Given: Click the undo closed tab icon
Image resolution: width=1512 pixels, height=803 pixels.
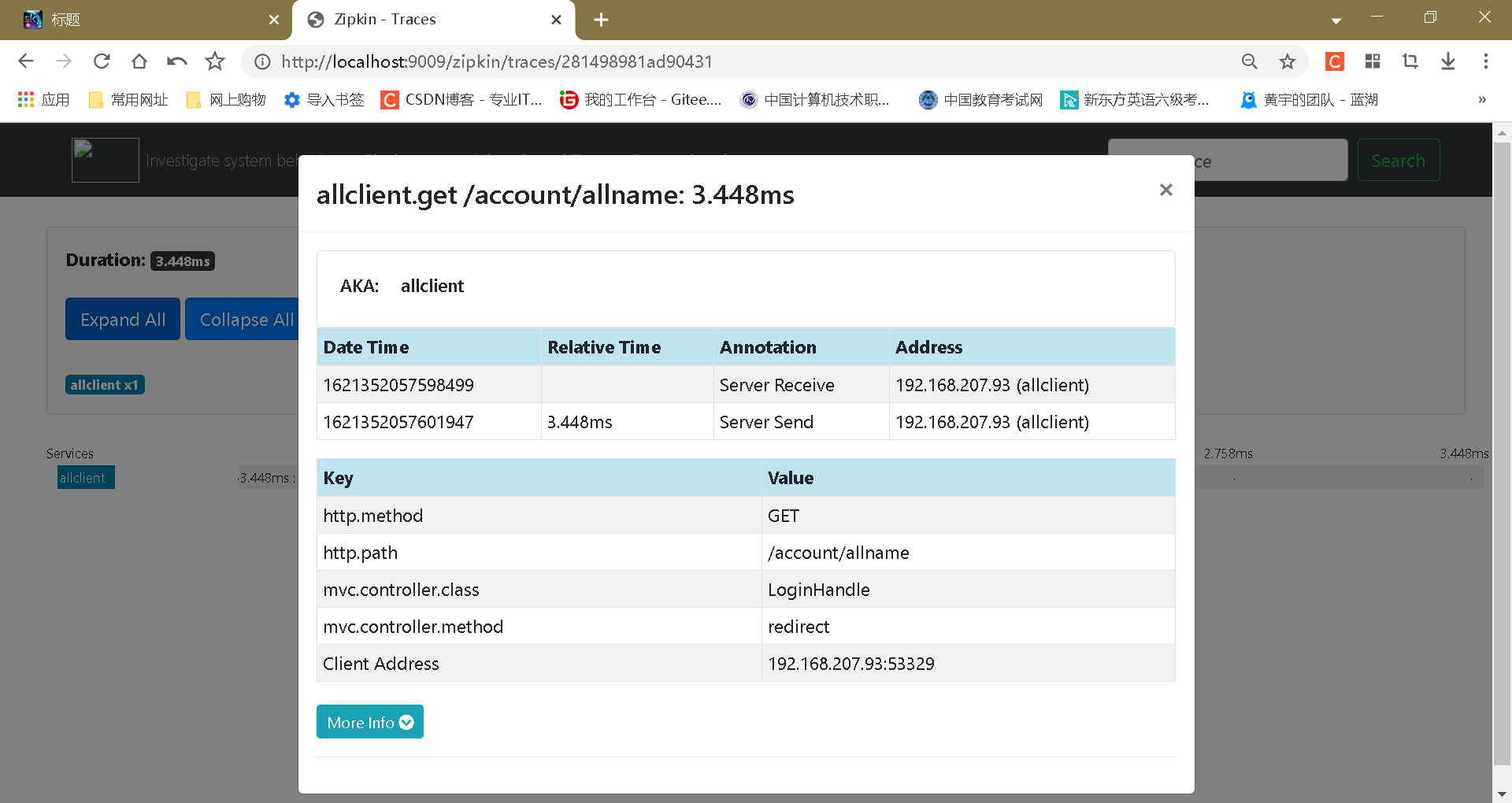Looking at the screenshot, I should [177, 61].
